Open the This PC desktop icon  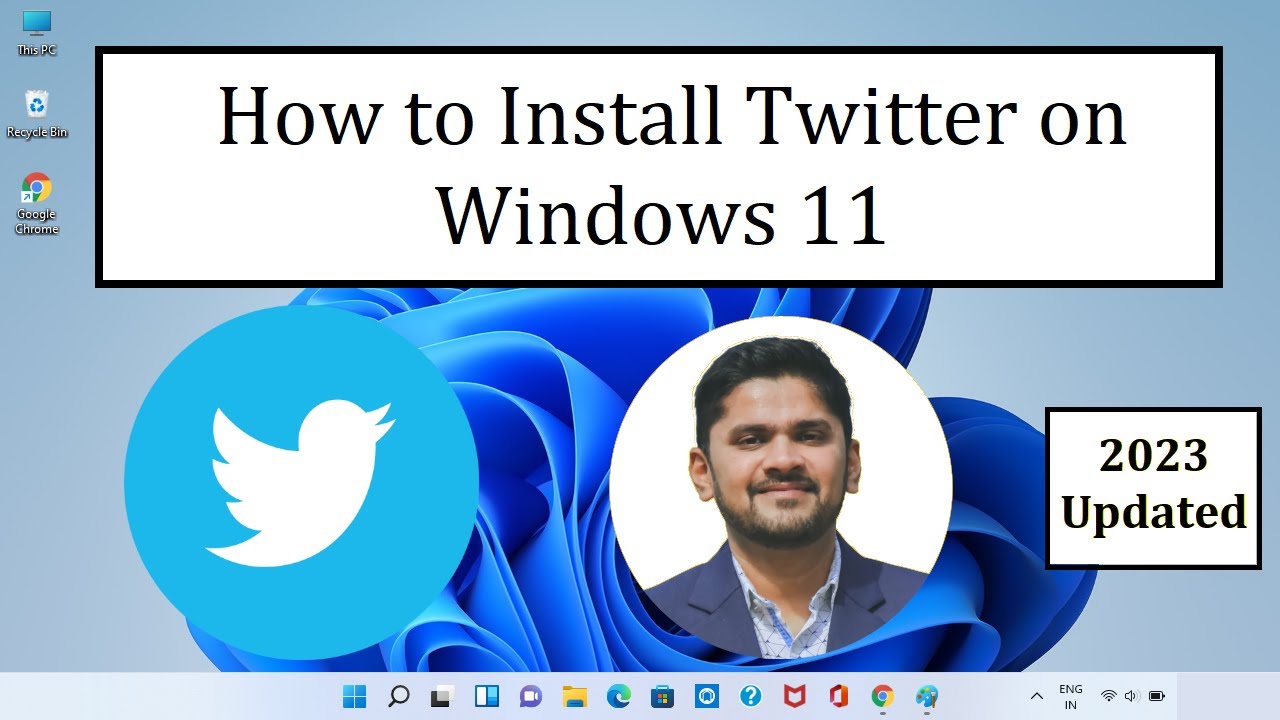(x=37, y=32)
